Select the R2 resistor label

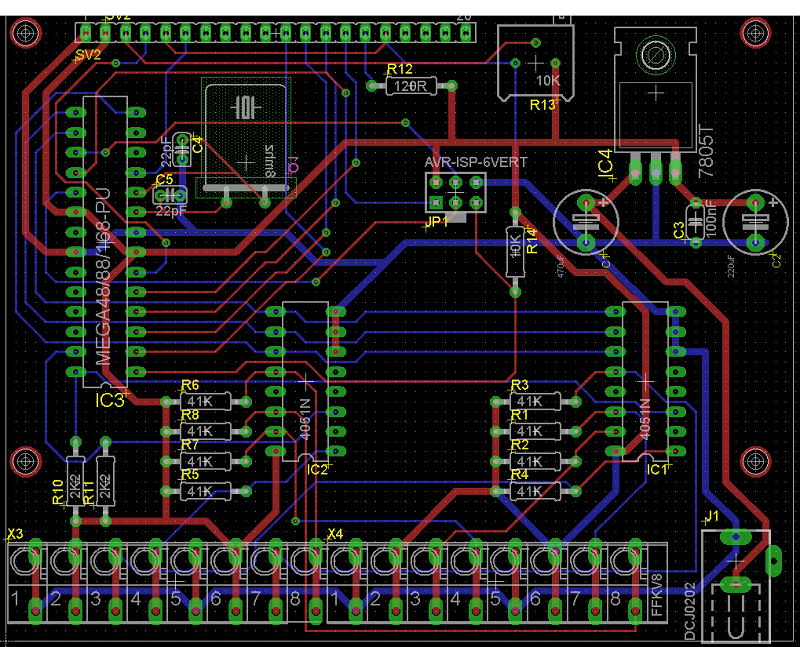point(519,445)
